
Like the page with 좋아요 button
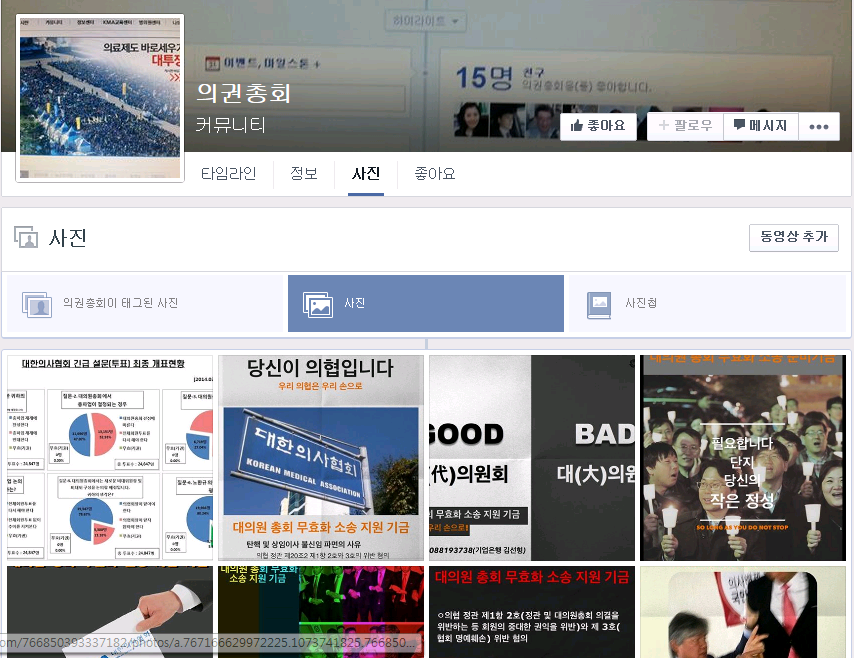point(598,126)
